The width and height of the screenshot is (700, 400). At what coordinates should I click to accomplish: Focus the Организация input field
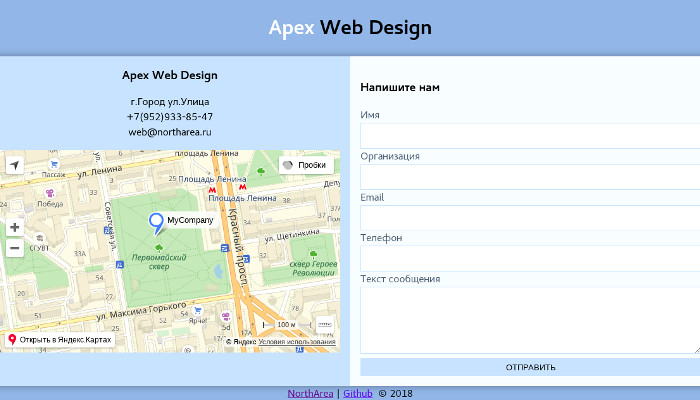pyautogui.click(x=530, y=177)
